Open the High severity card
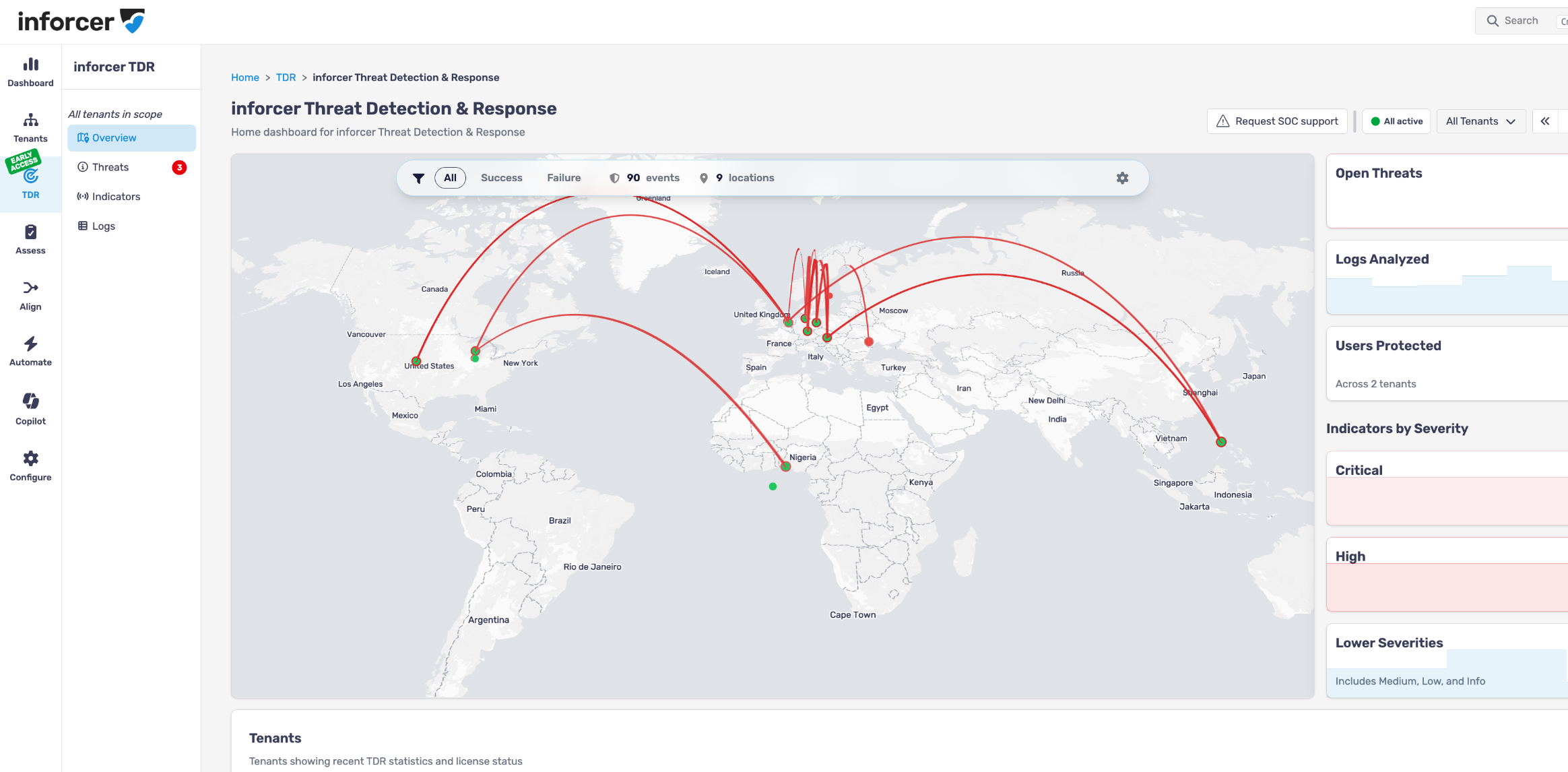The image size is (1568, 772). [1447, 575]
